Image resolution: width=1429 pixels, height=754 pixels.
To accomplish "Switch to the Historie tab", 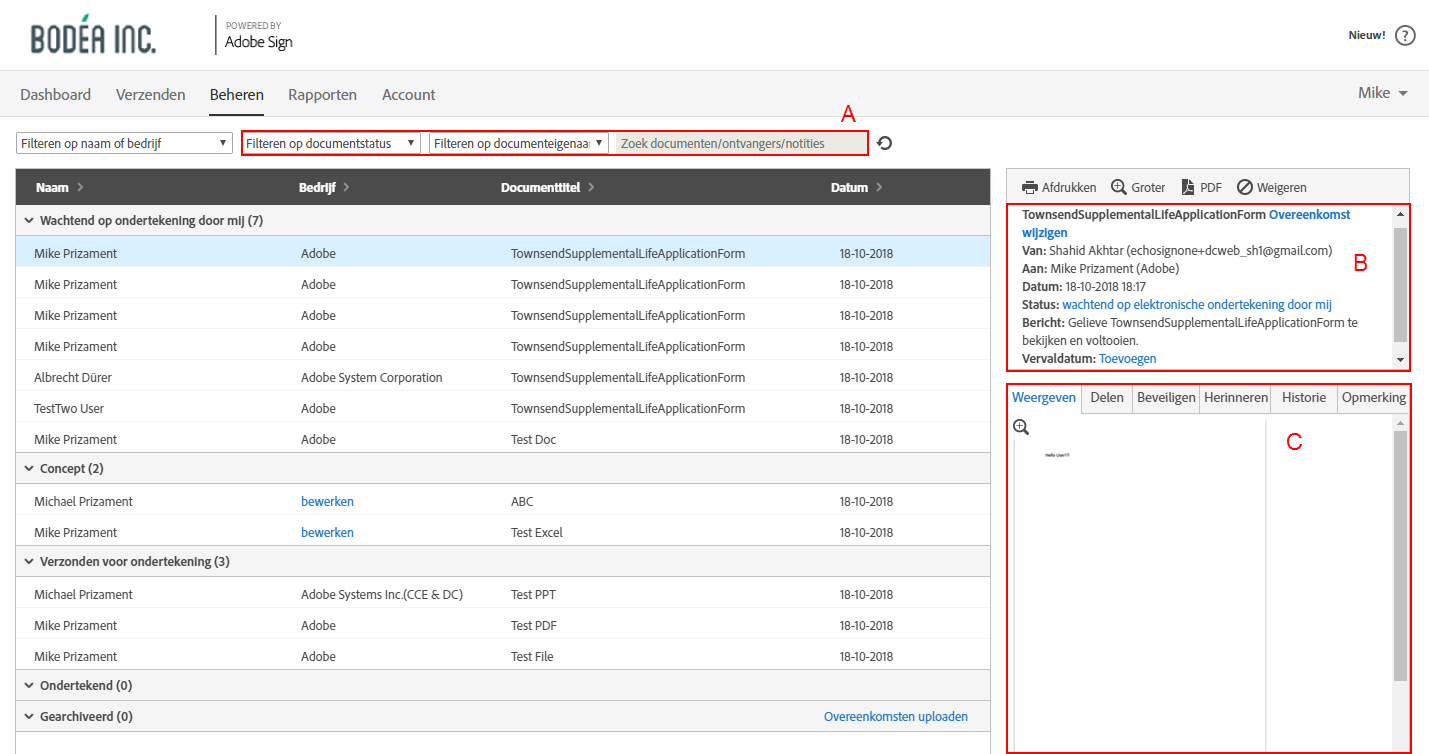I will tap(1304, 397).
